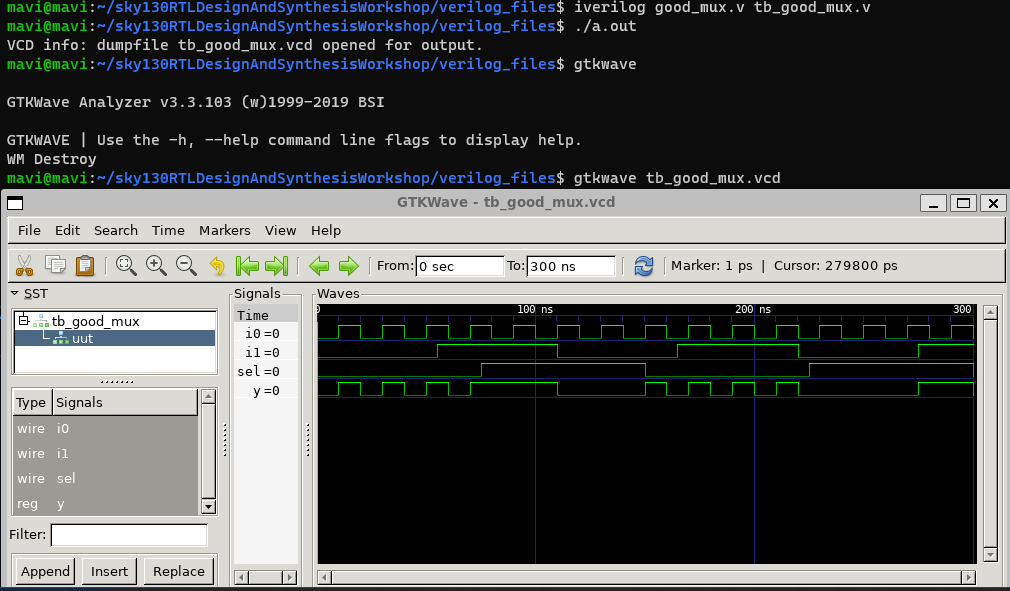Click the Paste Traces icon
Viewport: 1010px width, 591px height.
coord(85,265)
